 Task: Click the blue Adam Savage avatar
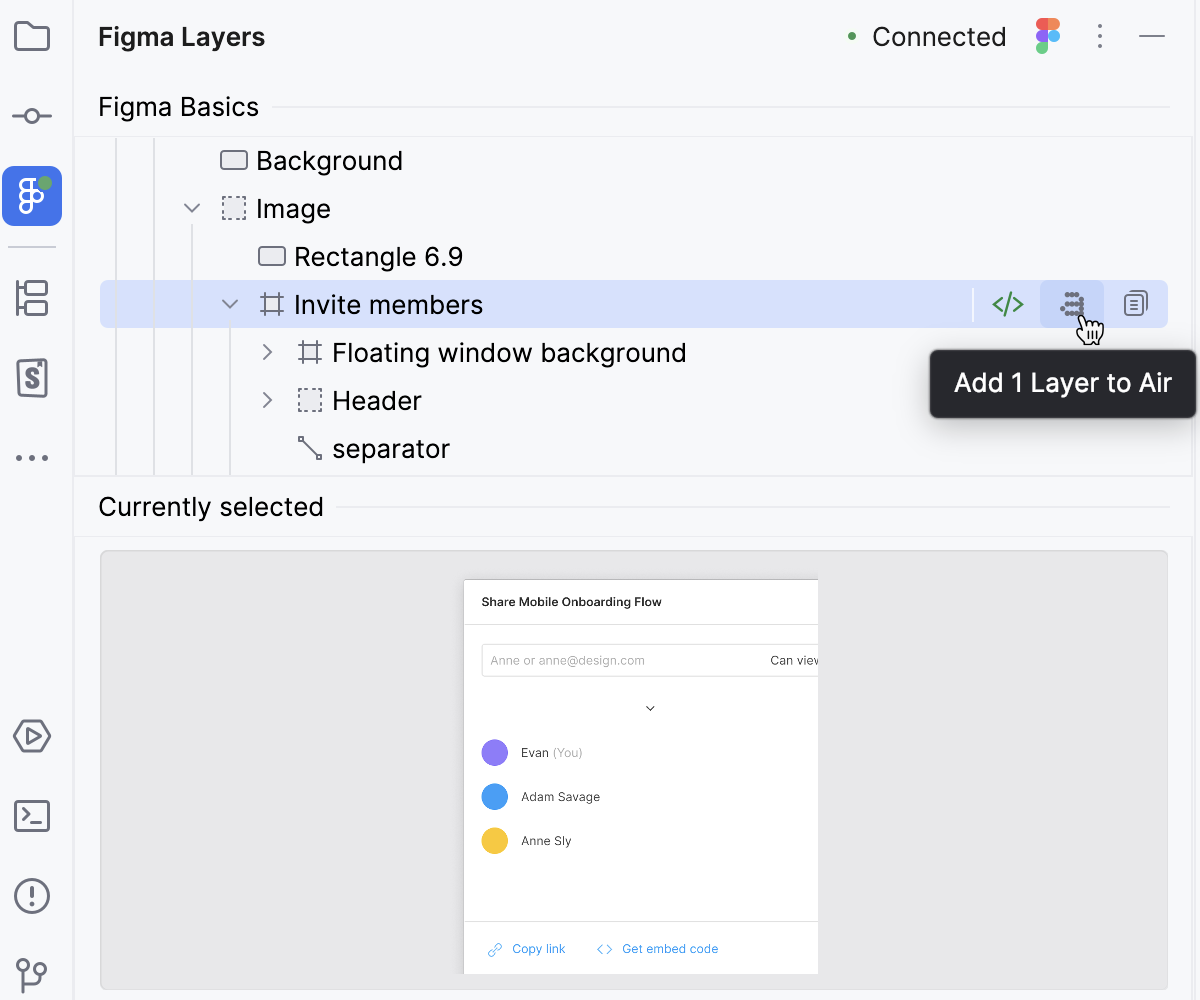(x=495, y=797)
